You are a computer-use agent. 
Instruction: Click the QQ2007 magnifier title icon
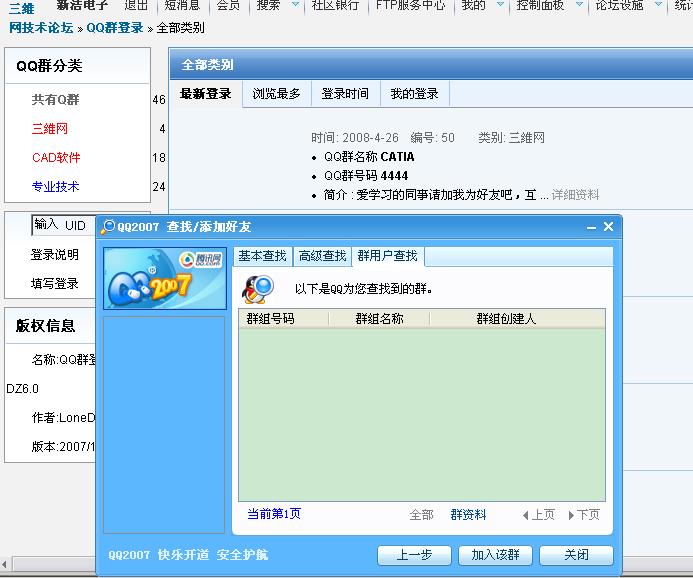click(x=107, y=227)
